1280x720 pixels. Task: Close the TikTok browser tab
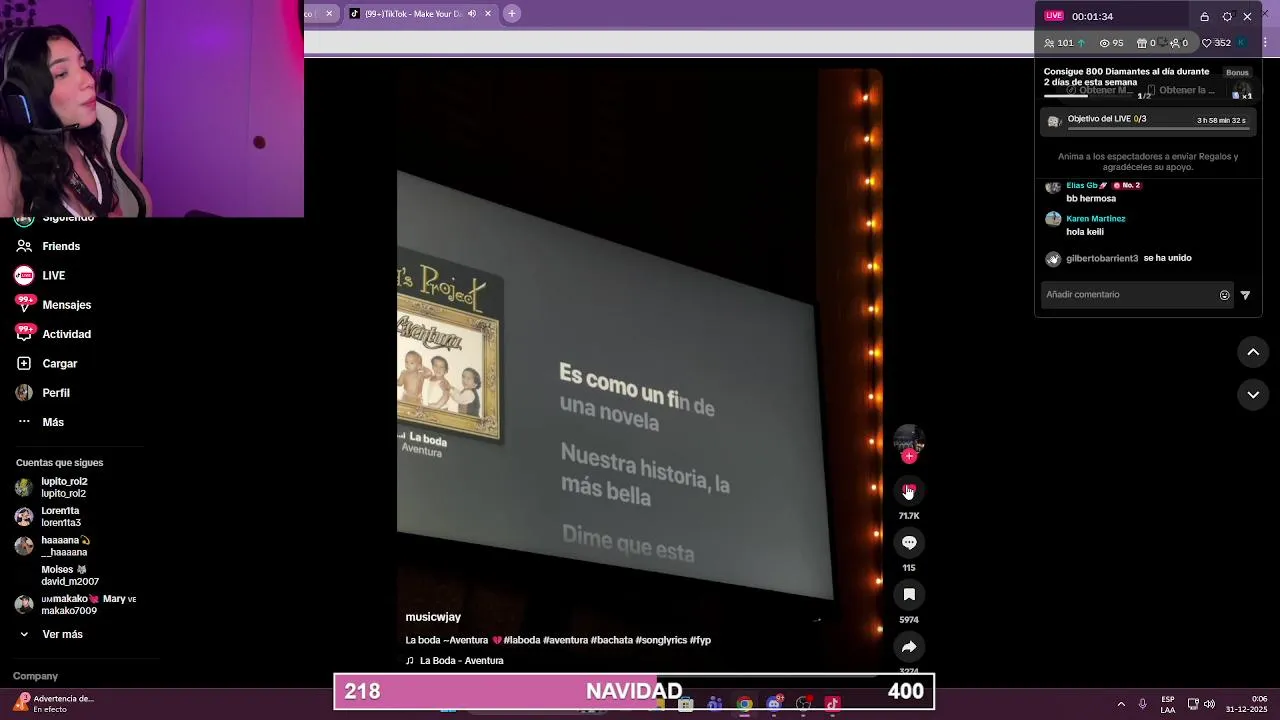coord(488,13)
